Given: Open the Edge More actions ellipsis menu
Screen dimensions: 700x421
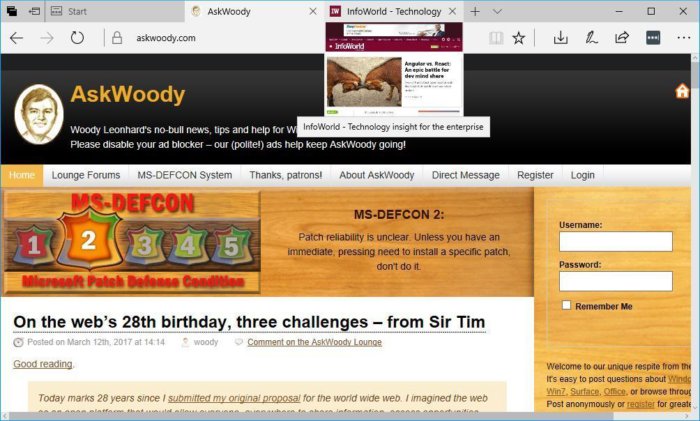Looking at the screenshot, I should coord(683,38).
